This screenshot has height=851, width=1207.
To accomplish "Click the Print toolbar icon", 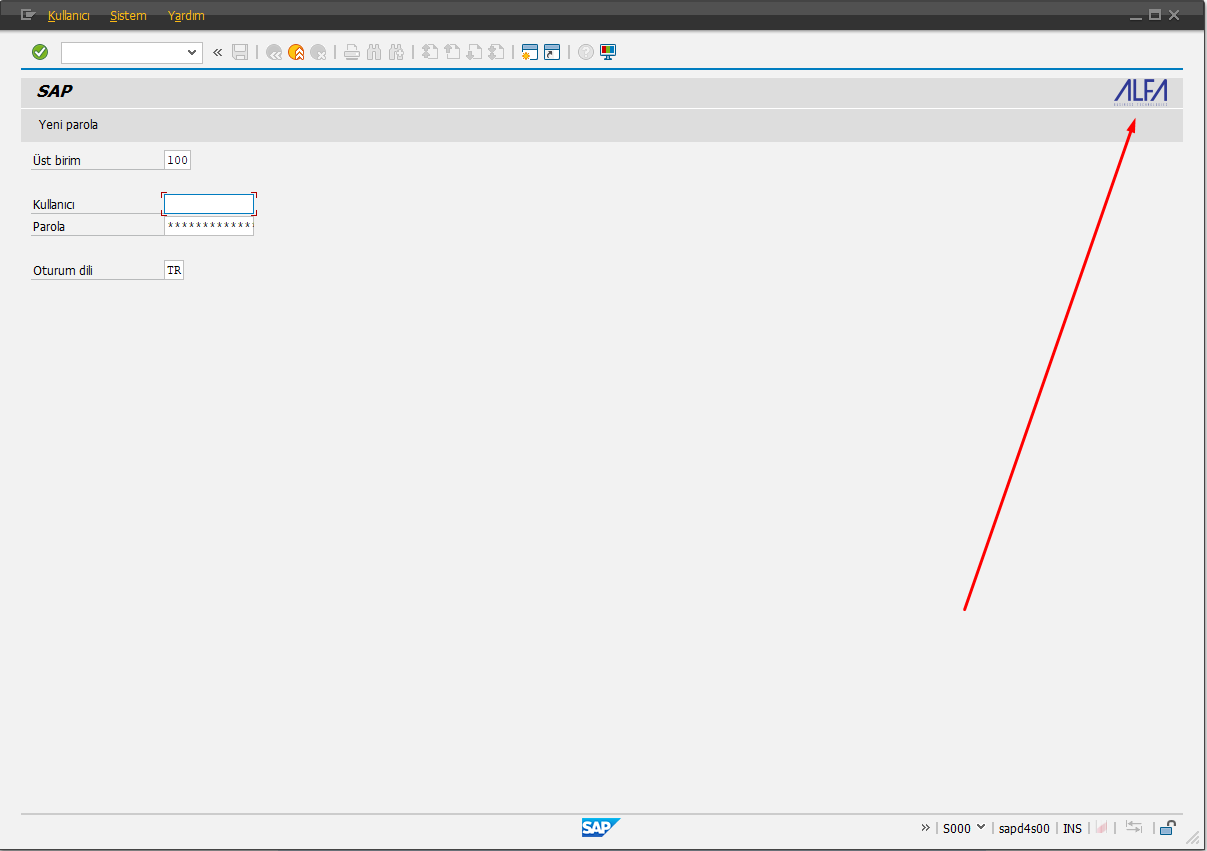I will pos(352,52).
